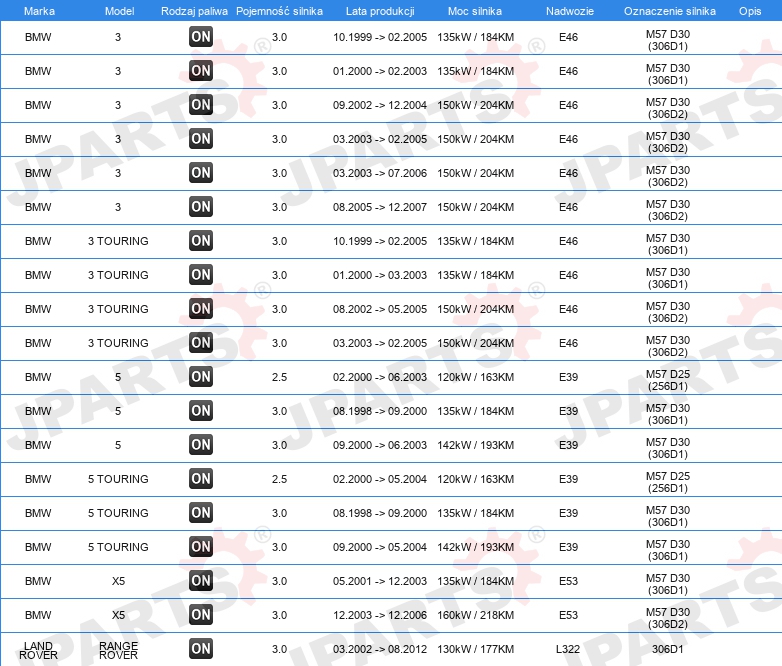Click the Moc silnika column header

(475, 11)
